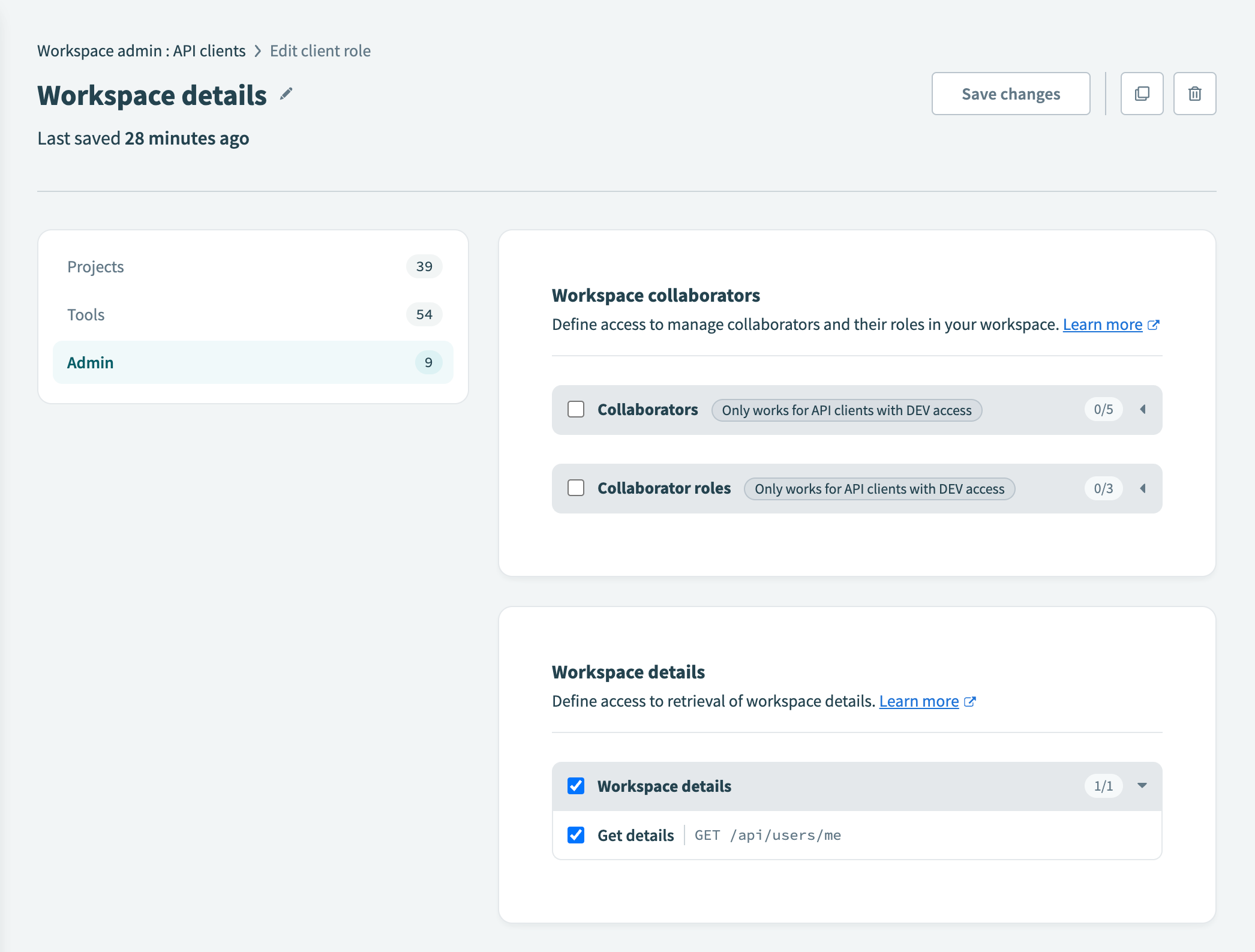
Task: Uncheck the Get details permission
Action: (577, 835)
